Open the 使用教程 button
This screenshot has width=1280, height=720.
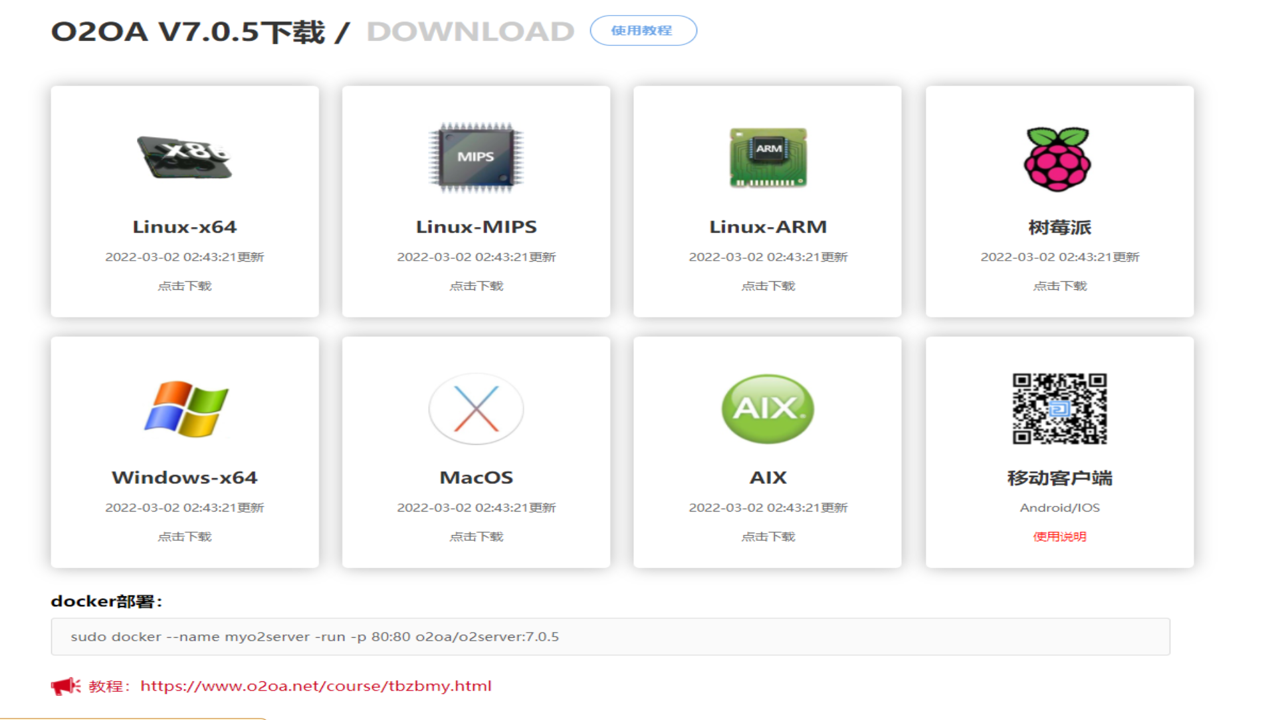click(643, 30)
